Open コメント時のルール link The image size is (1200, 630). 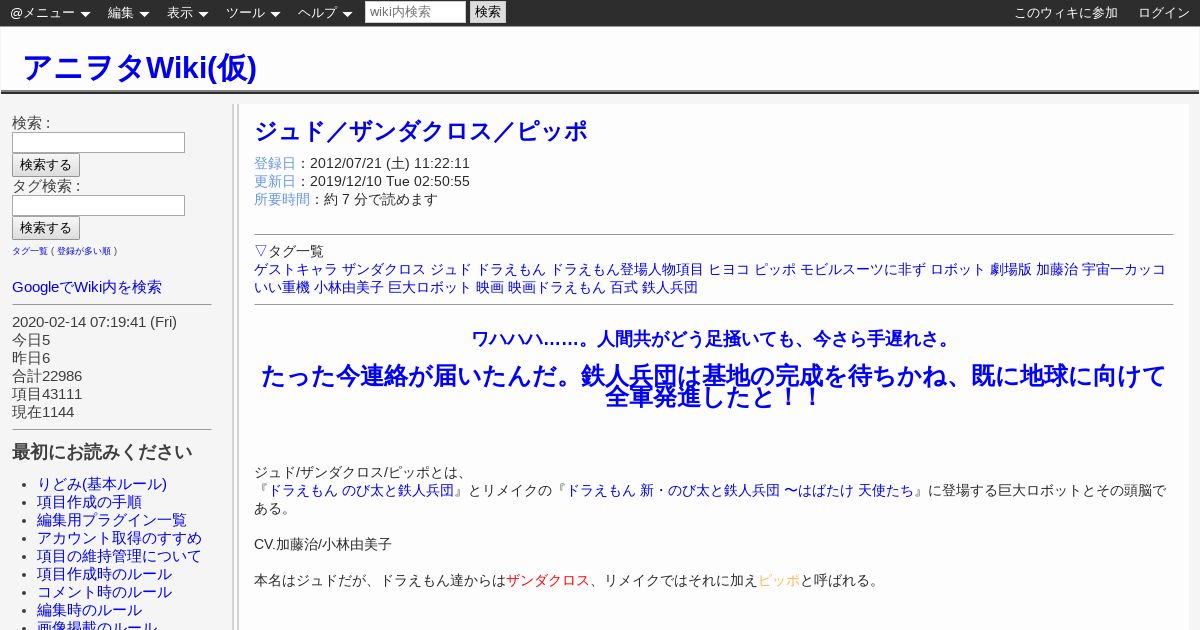pos(104,592)
